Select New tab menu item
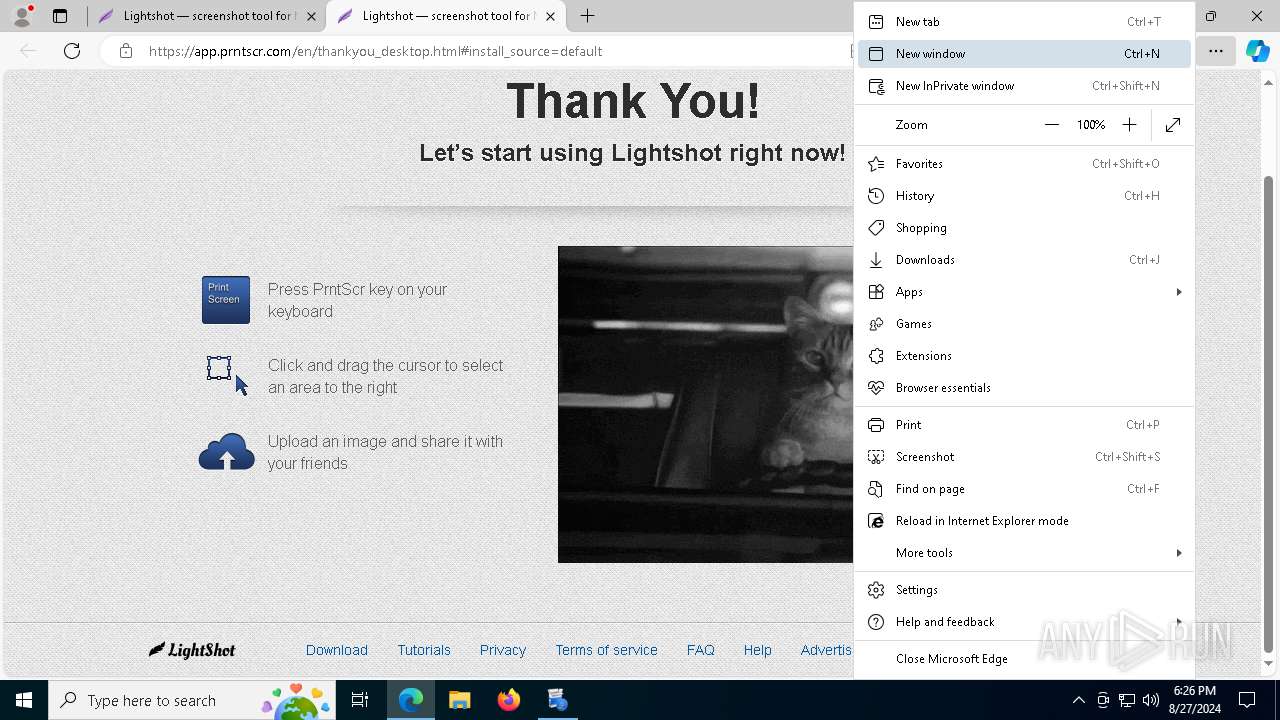1280x720 pixels. (1024, 22)
